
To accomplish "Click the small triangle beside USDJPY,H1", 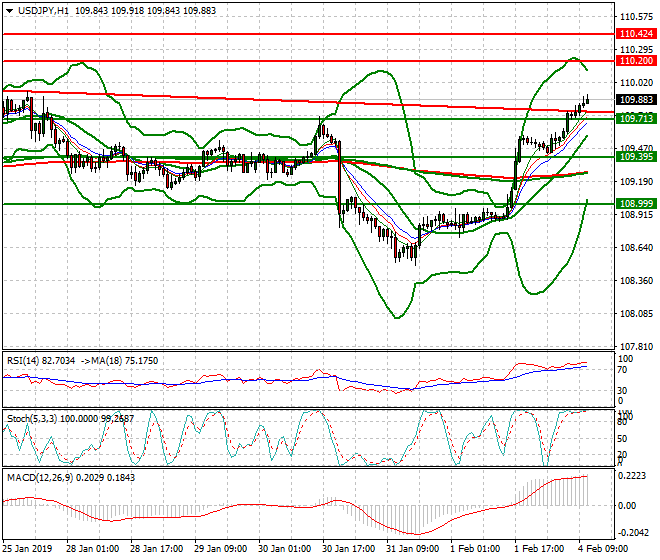I will [x=8, y=10].
